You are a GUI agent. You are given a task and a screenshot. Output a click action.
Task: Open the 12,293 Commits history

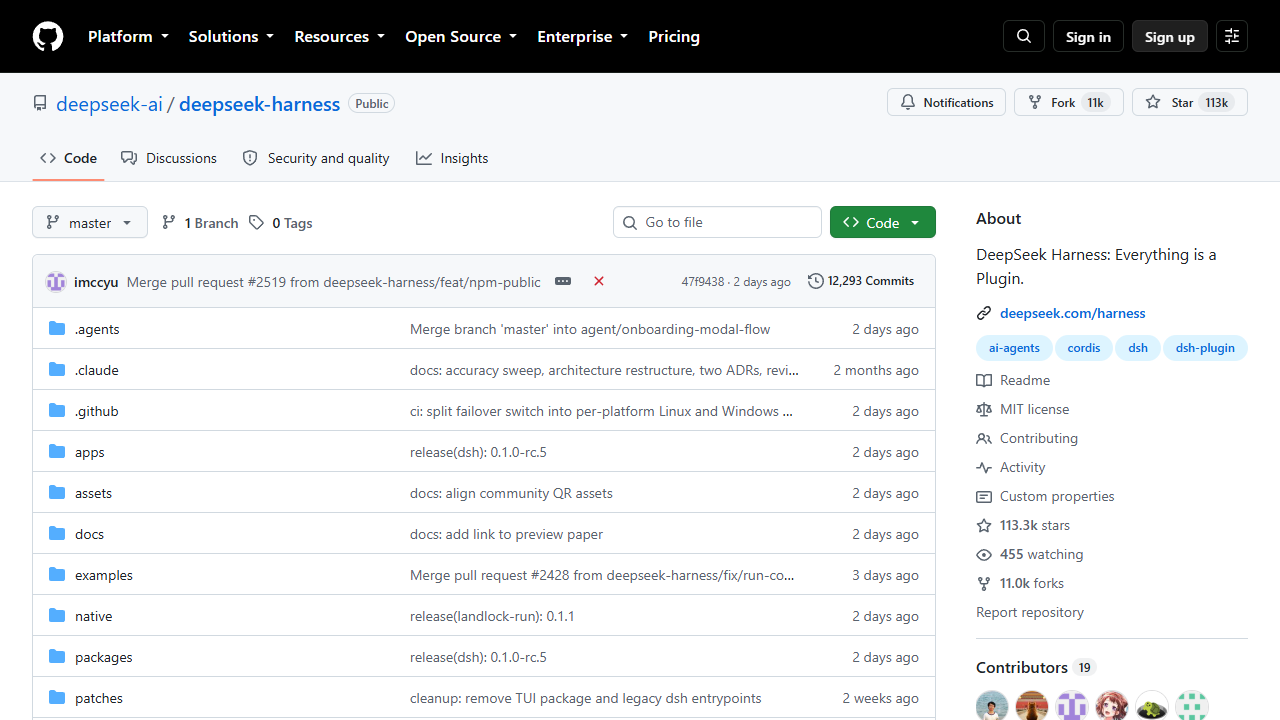pyautogui.click(x=861, y=281)
